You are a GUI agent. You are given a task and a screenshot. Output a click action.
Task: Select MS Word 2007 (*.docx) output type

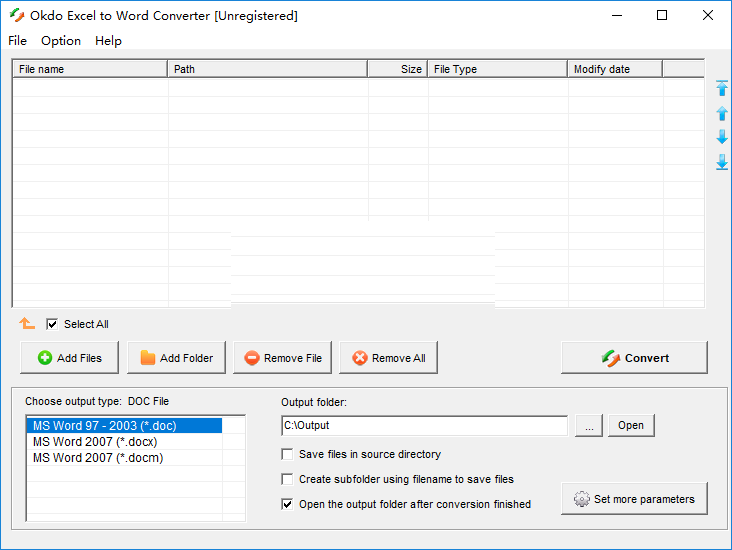(125, 442)
